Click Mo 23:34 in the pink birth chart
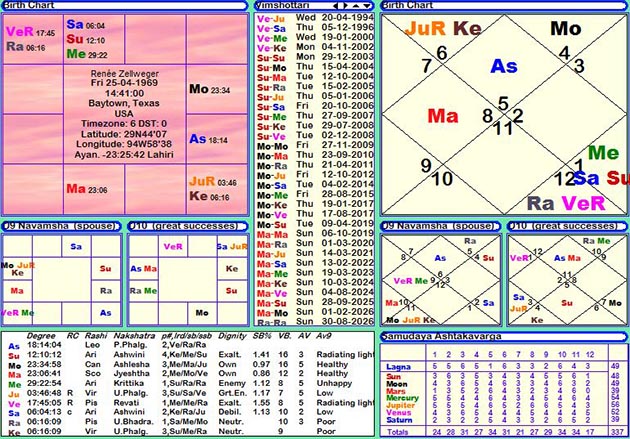Viewport: 630px width, 439px height. click(210, 89)
